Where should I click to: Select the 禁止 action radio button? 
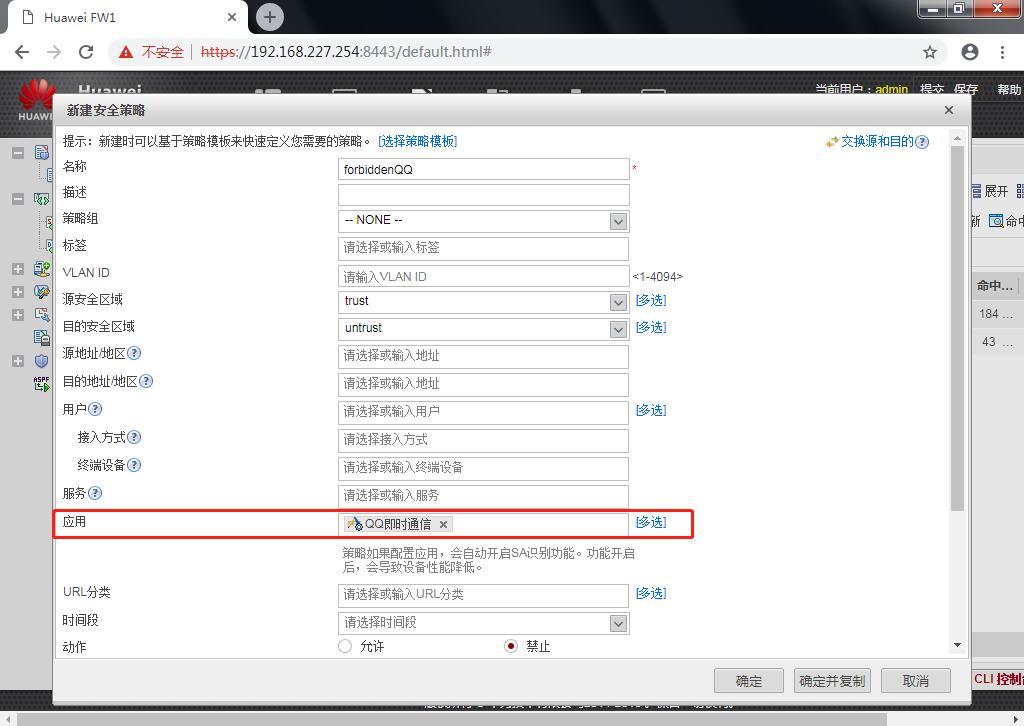(509, 646)
